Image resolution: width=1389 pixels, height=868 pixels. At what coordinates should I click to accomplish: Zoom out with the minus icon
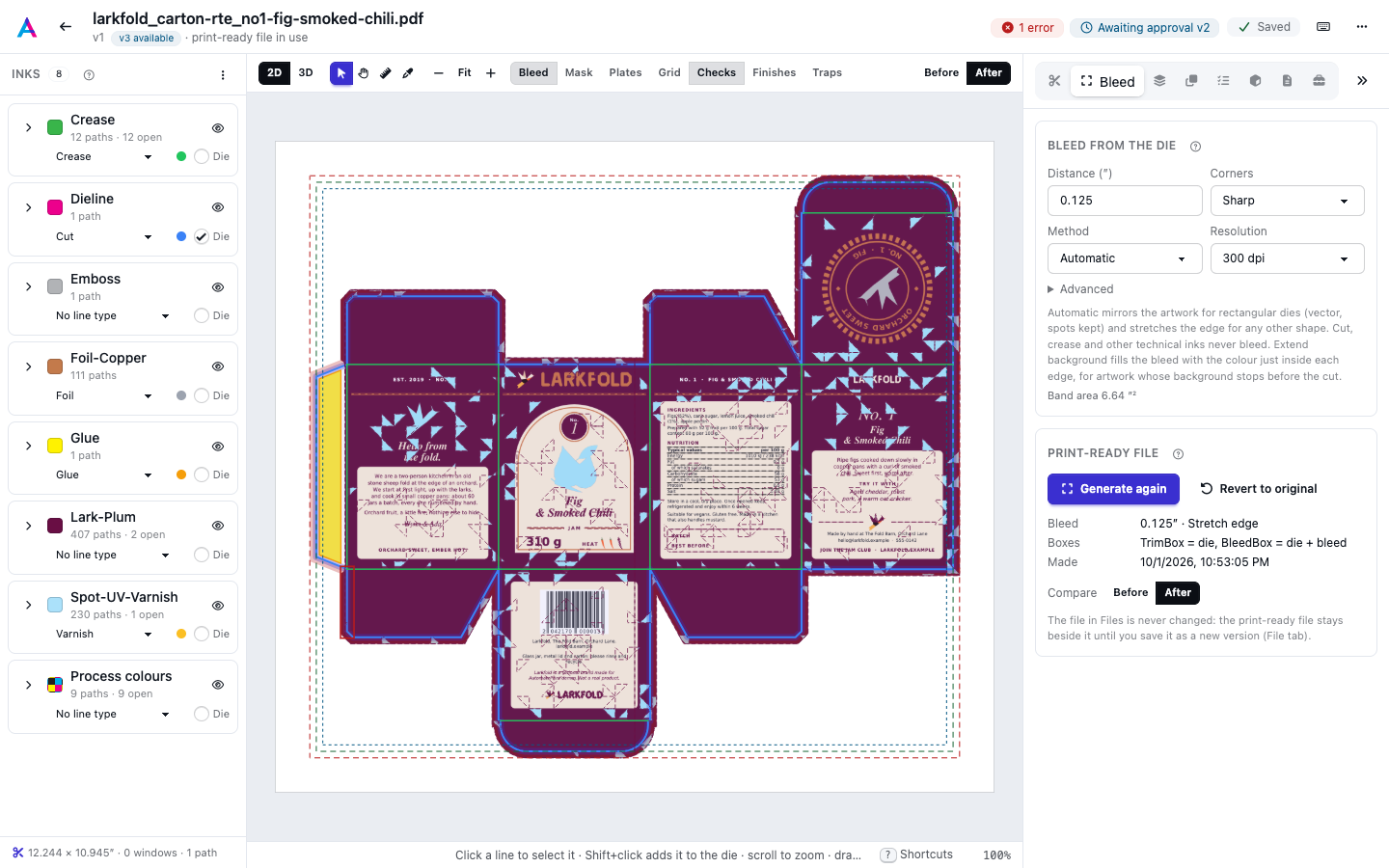coord(439,73)
